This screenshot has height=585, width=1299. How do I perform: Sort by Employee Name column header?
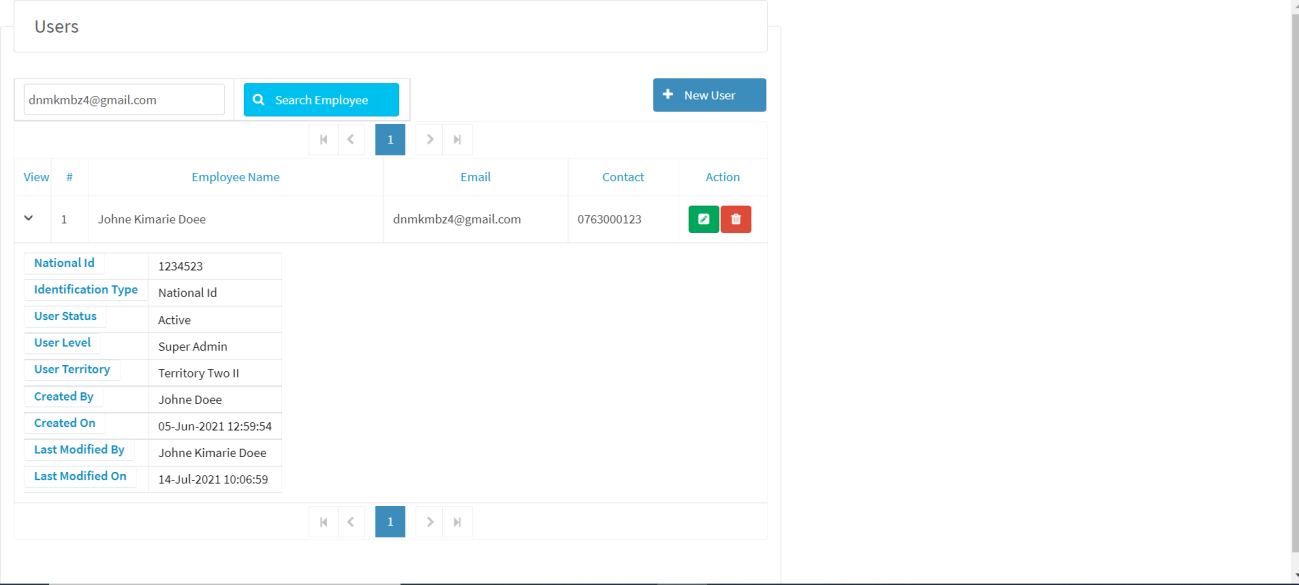(x=235, y=177)
